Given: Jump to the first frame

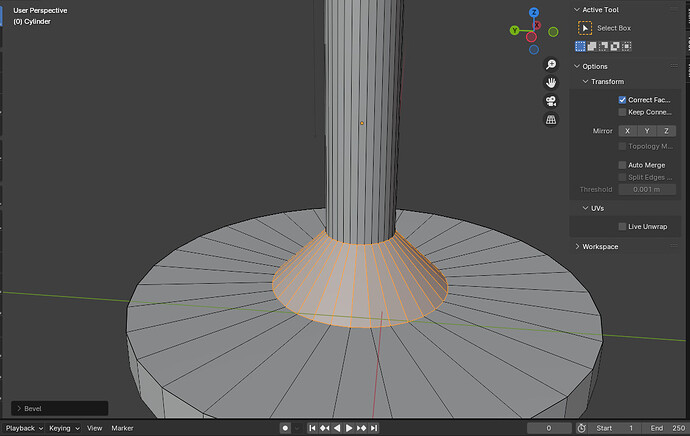Looking at the screenshot, I should pyautogui.click(x=312, y=428).
